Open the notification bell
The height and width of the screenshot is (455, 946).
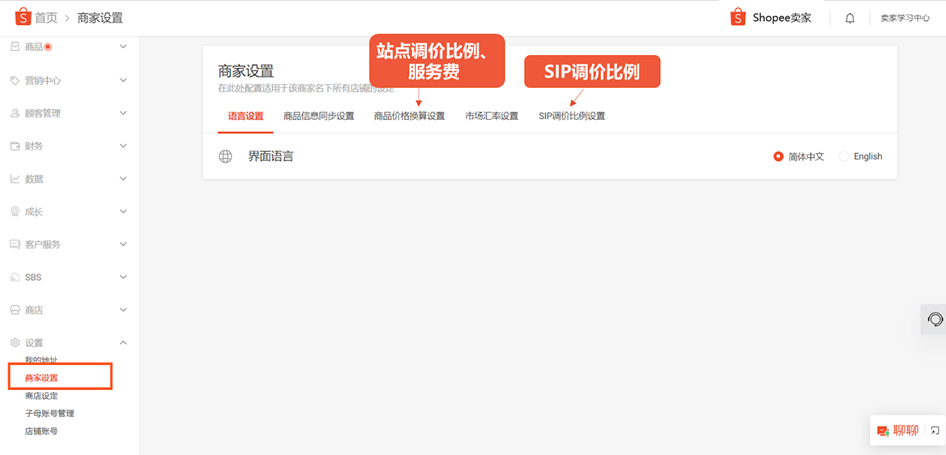[x=850, y=18]
